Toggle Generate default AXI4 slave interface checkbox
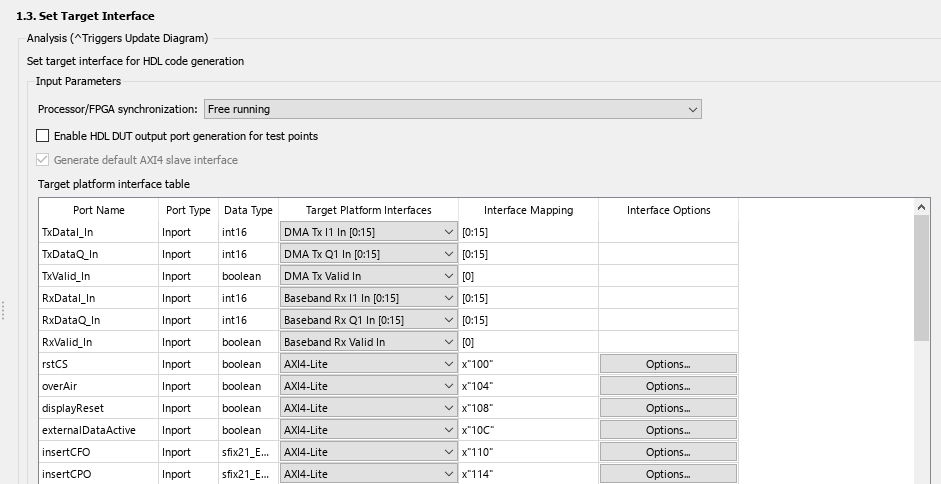This screenshot has height=484, width=941. point(43,159)
